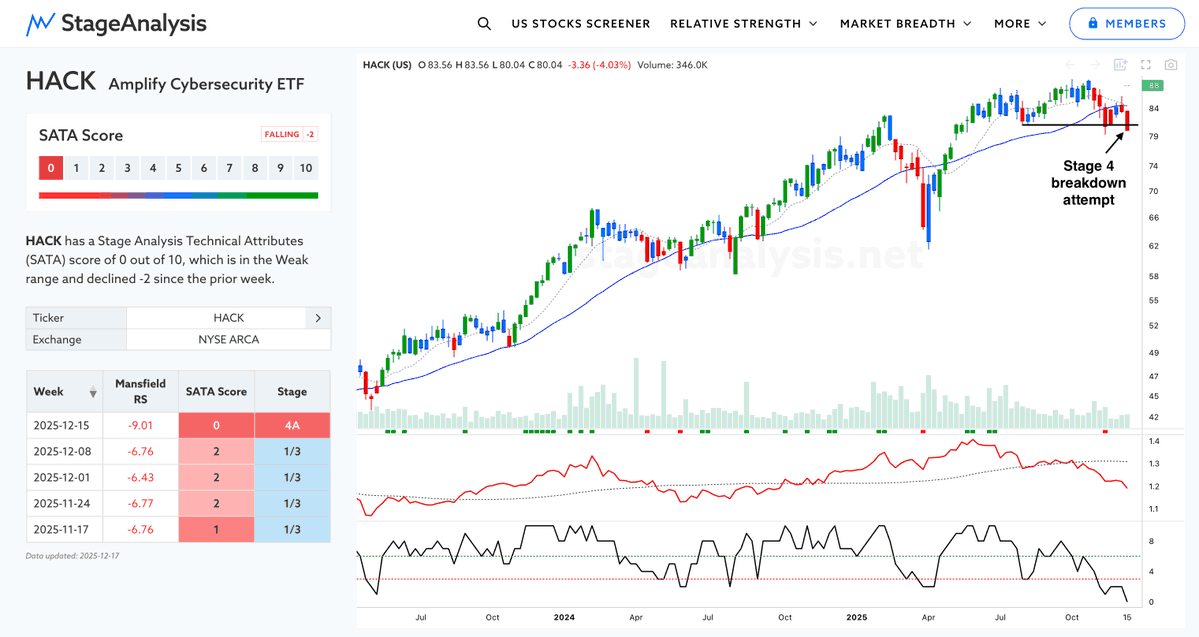
Task: Select SATA score box 1
Action: (x=76, y=168)
